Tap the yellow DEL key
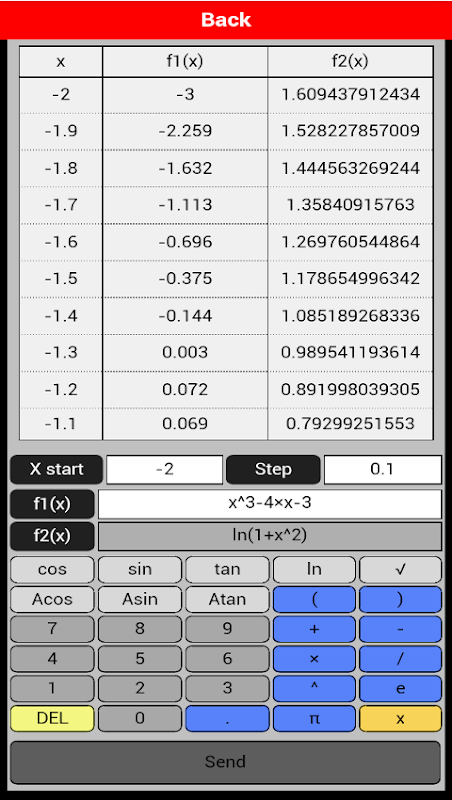The width and height of the screenshot is (452, 800). point(52,719)
